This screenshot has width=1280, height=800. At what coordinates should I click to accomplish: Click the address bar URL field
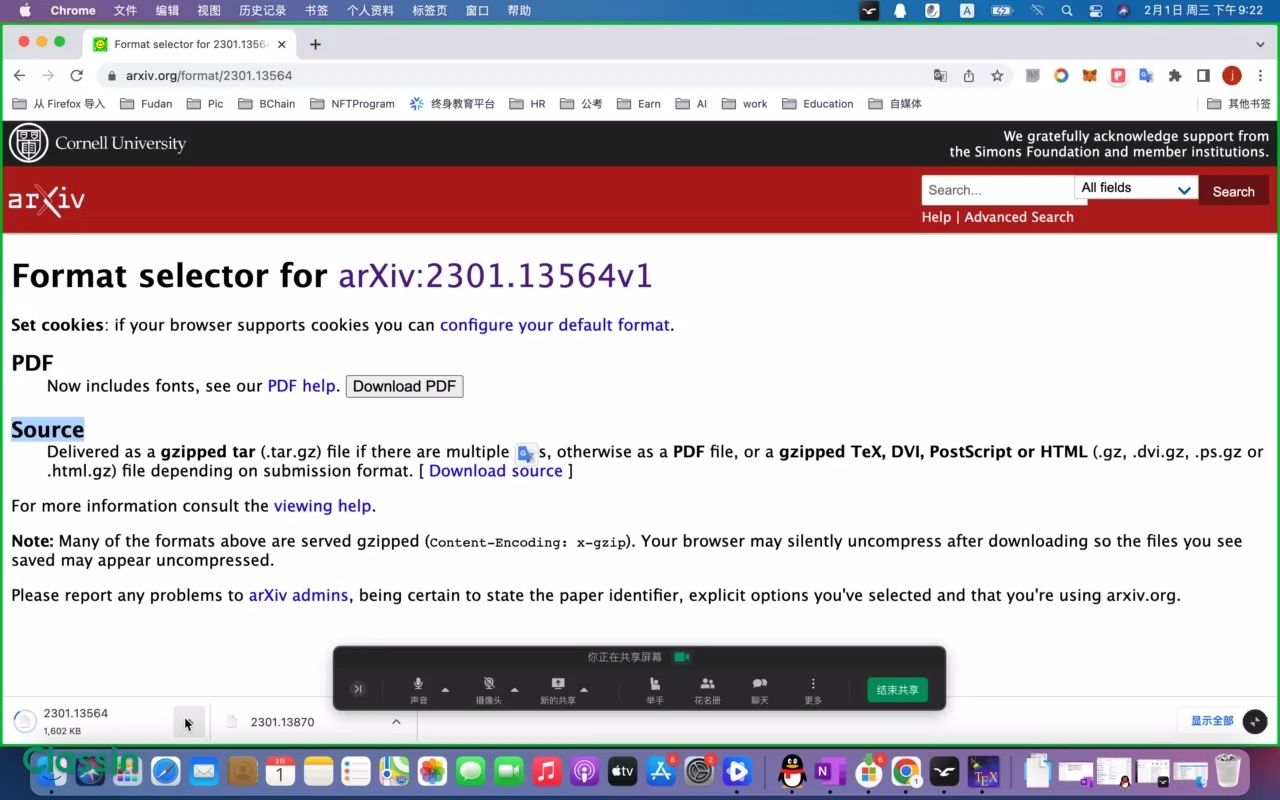click(x=515, y=76)
